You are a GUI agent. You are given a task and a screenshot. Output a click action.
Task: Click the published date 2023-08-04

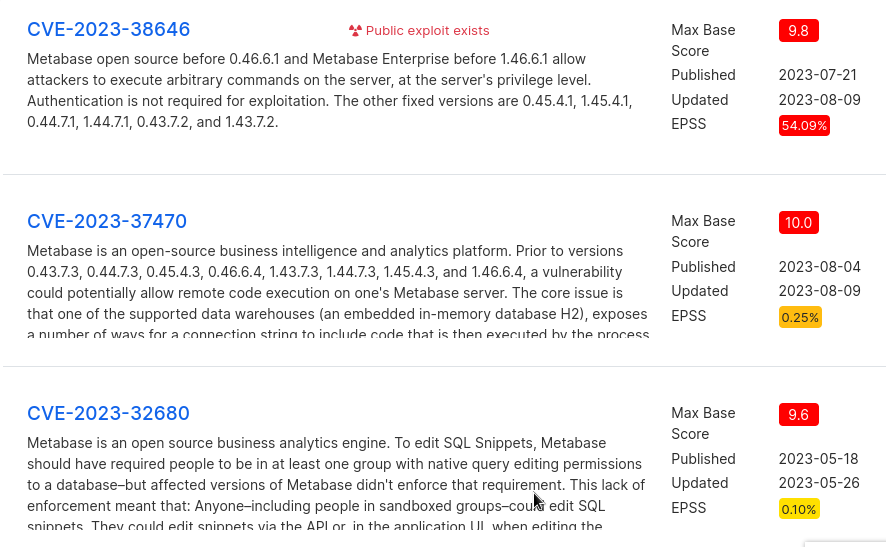[x=820, y=267]
